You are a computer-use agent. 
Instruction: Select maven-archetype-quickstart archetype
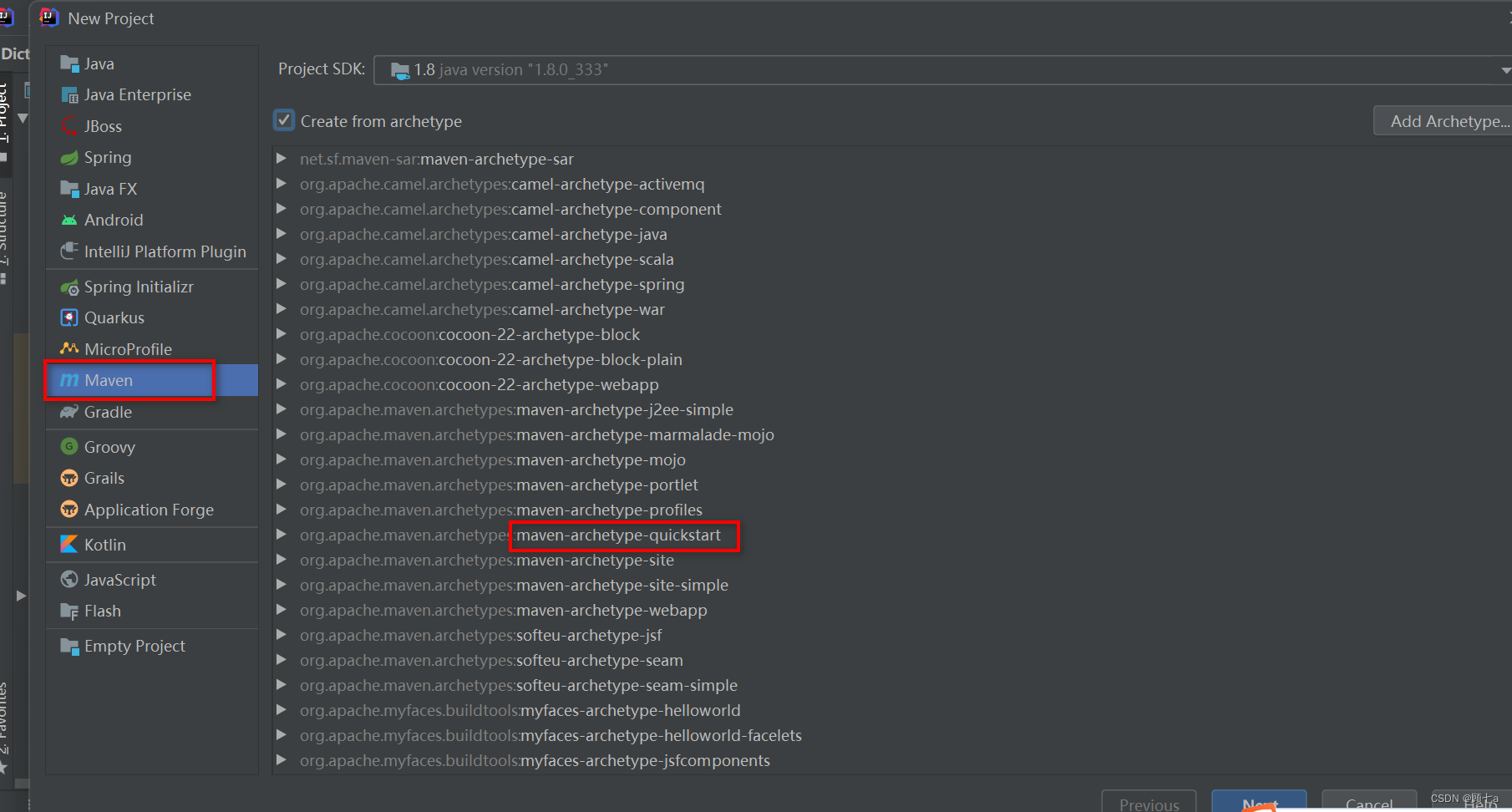tap(618, 535)
